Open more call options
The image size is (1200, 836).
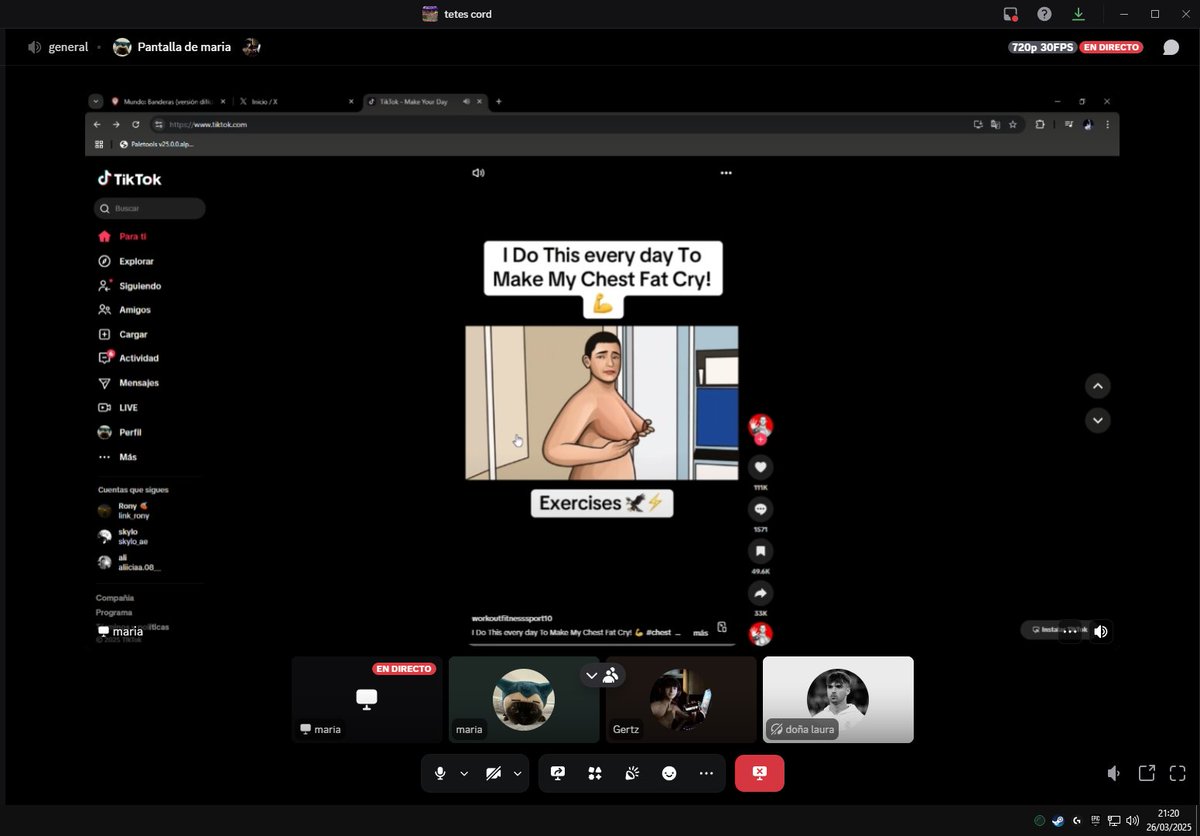pos(706,773)
